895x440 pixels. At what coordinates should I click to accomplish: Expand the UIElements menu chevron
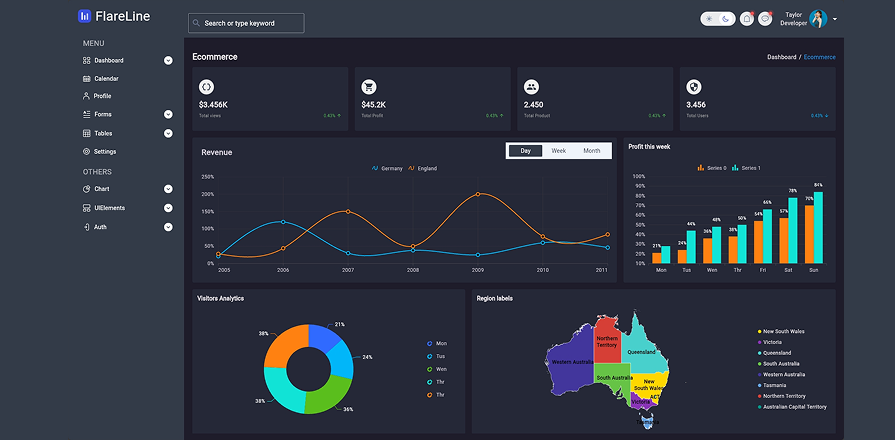pyautogui.click(x=168, y=208)
